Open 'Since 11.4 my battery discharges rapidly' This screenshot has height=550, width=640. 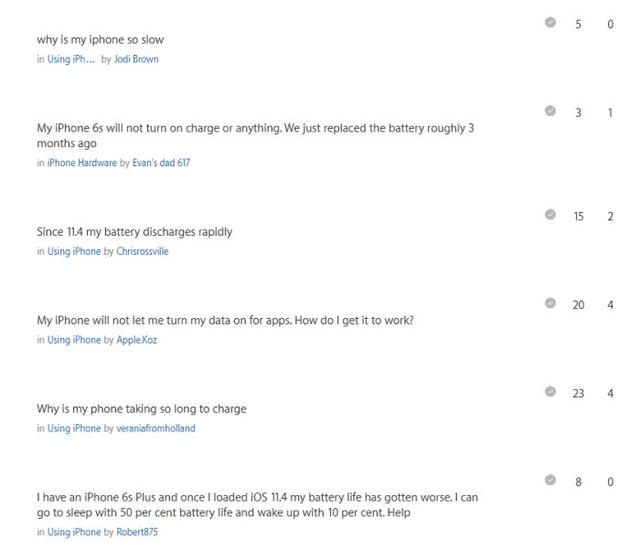134,232
